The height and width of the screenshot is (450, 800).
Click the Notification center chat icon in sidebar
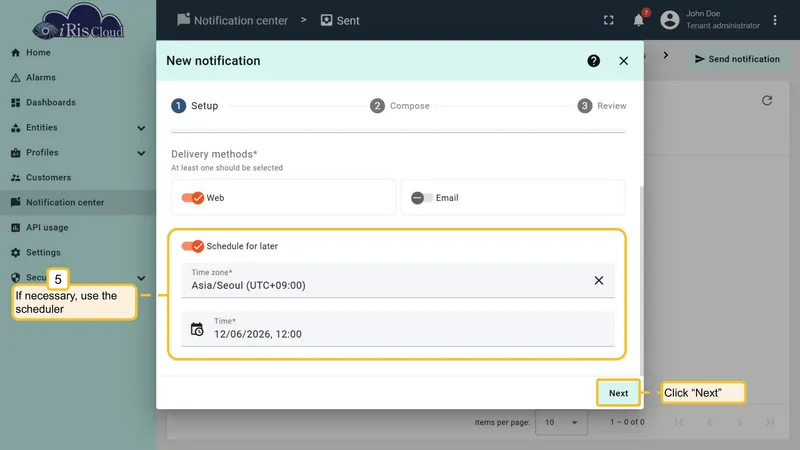point(15,203)
